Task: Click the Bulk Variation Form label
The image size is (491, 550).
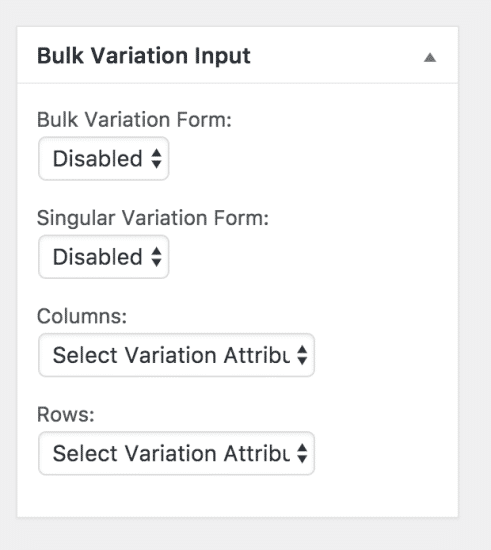Action: tap(134, 120)
